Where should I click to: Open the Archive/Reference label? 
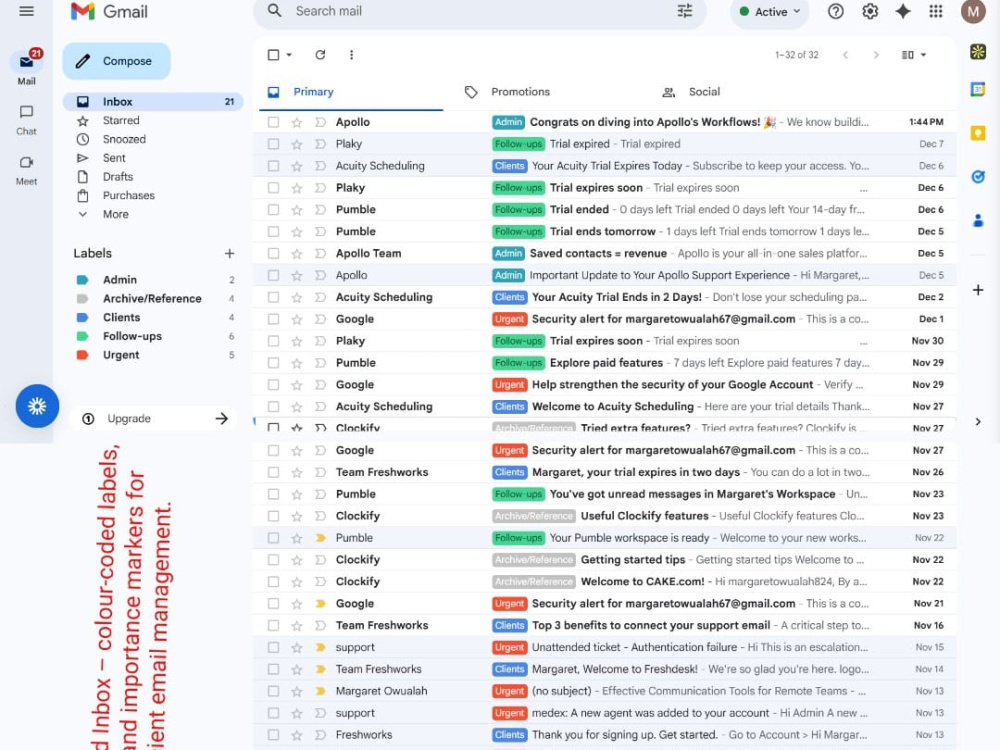click(153, 298)
